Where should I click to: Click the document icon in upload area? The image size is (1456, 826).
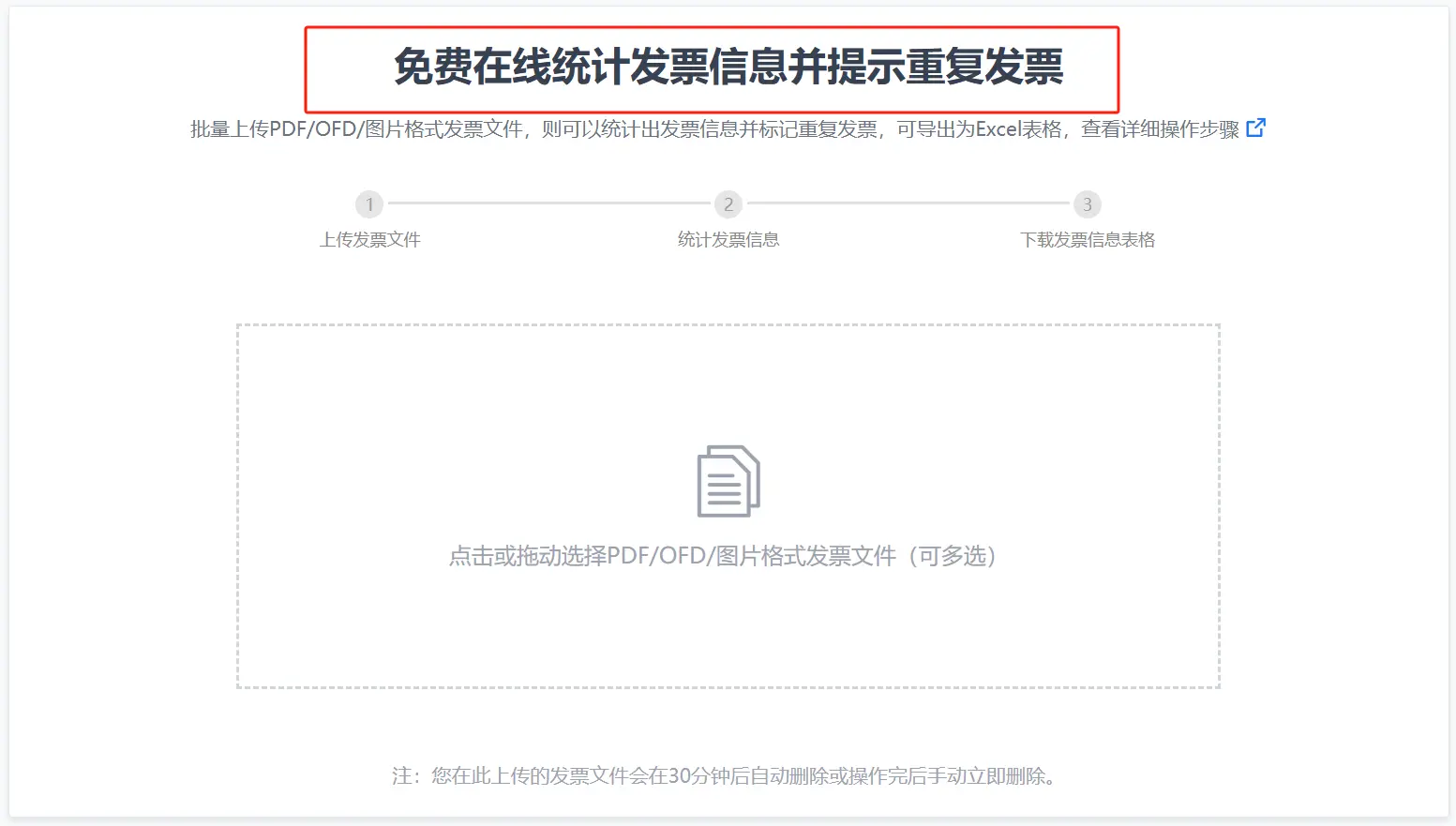point(728,481)
